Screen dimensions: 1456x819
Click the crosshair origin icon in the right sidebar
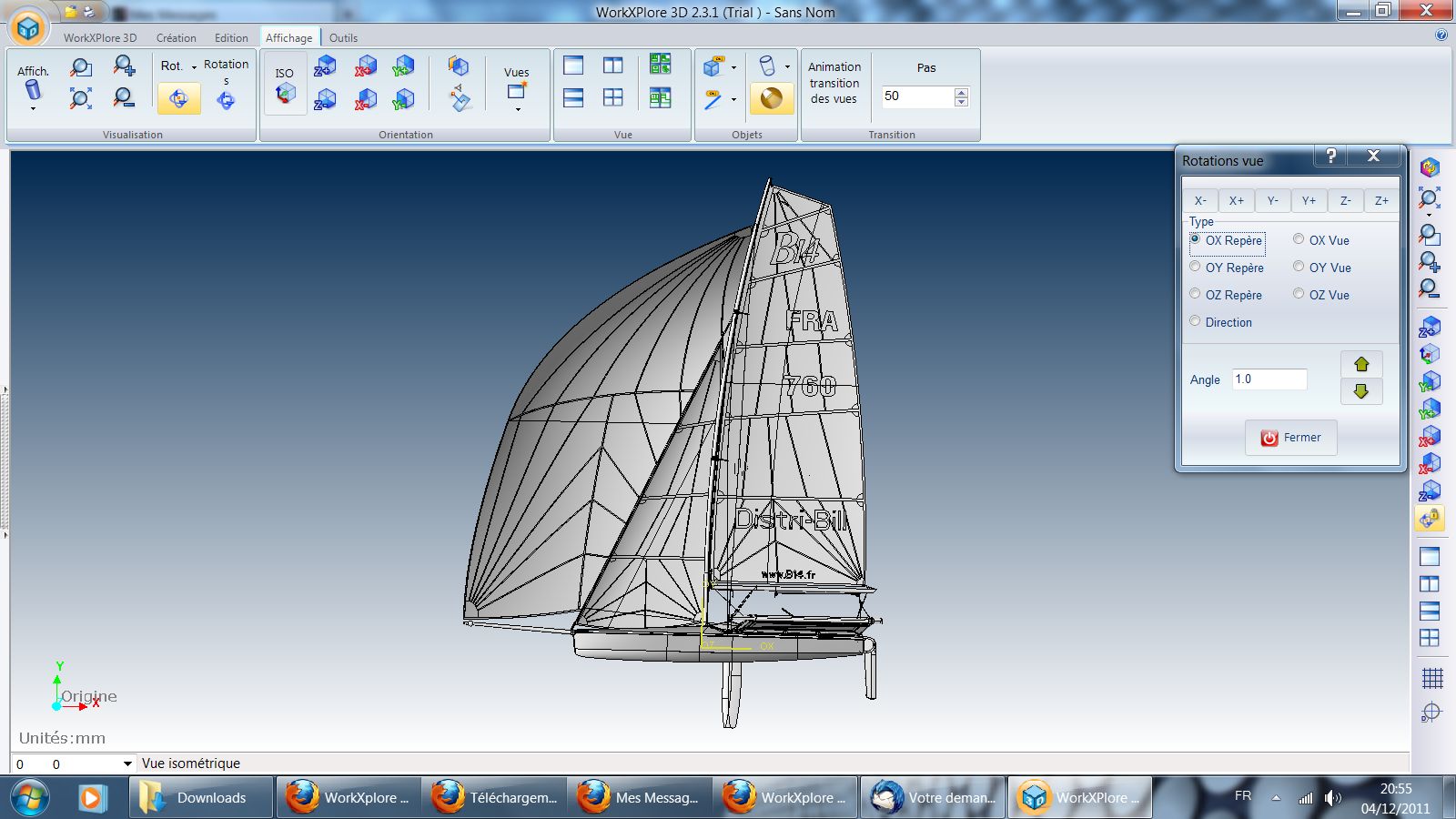tap(1431, 713)
